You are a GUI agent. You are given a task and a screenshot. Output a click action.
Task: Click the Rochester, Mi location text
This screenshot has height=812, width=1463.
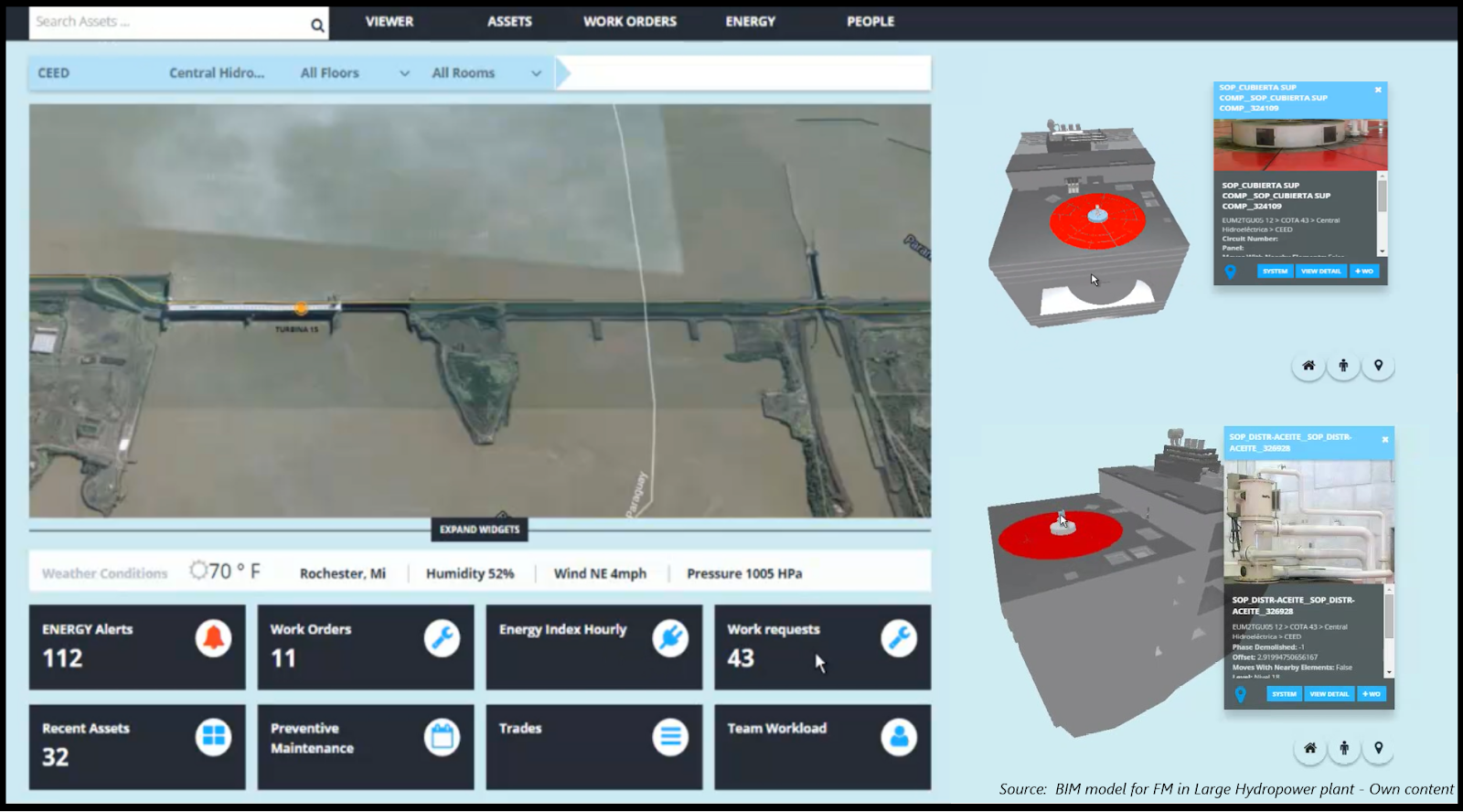[343, 573]
